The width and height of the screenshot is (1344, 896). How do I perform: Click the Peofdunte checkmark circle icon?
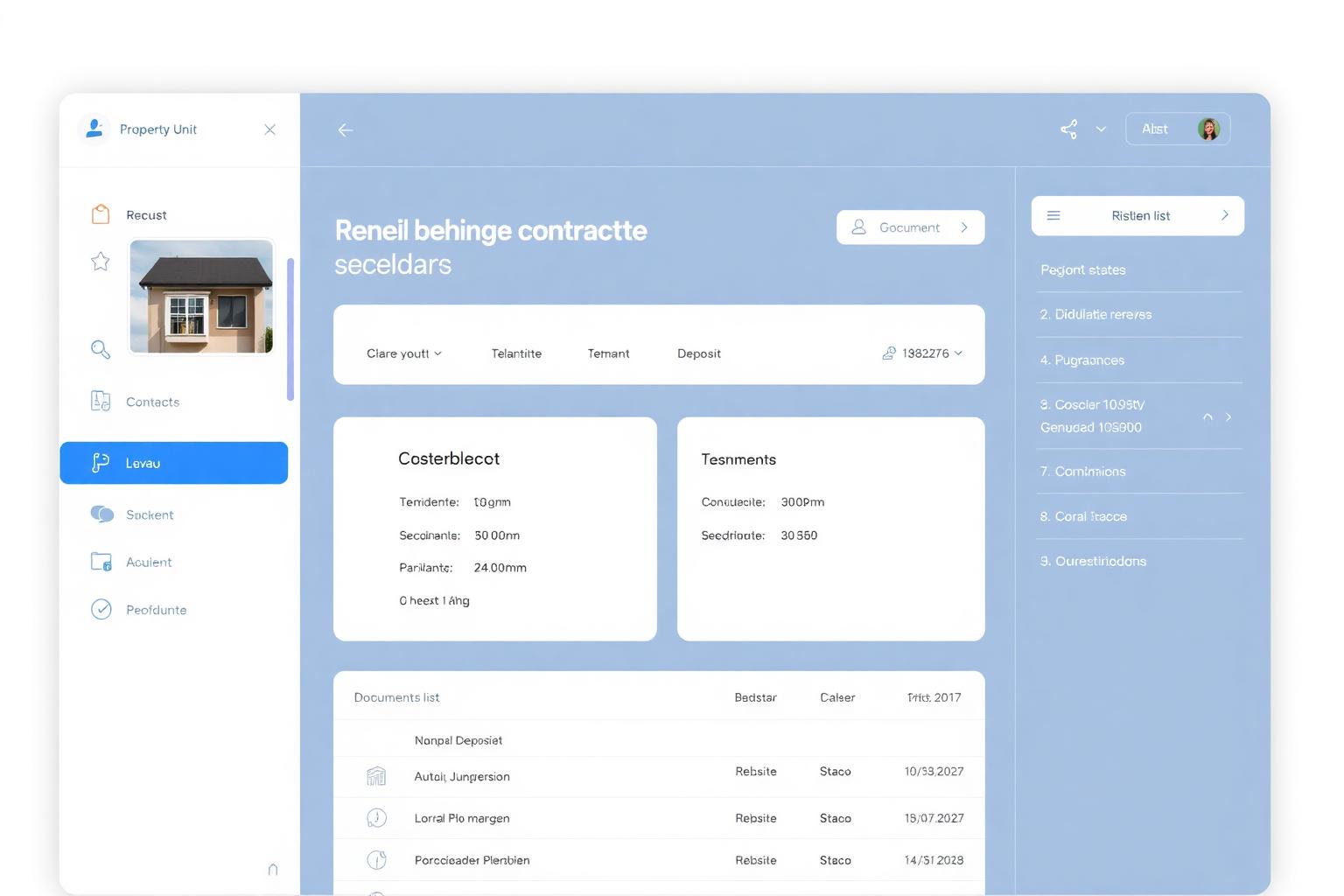pos(101,609)
